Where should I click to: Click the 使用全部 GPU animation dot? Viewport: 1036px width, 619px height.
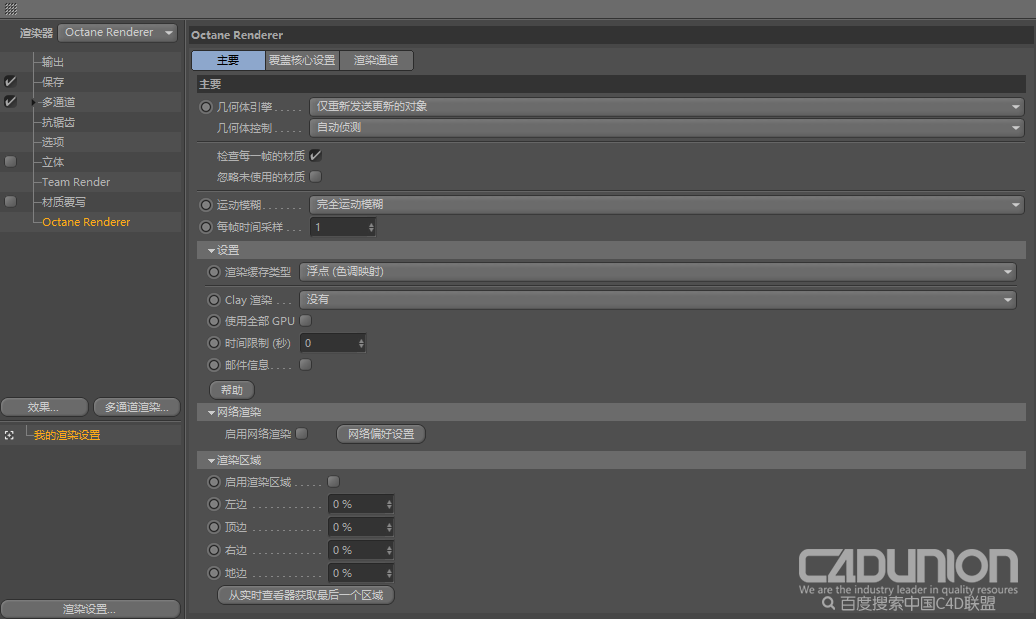click(213, 321)
